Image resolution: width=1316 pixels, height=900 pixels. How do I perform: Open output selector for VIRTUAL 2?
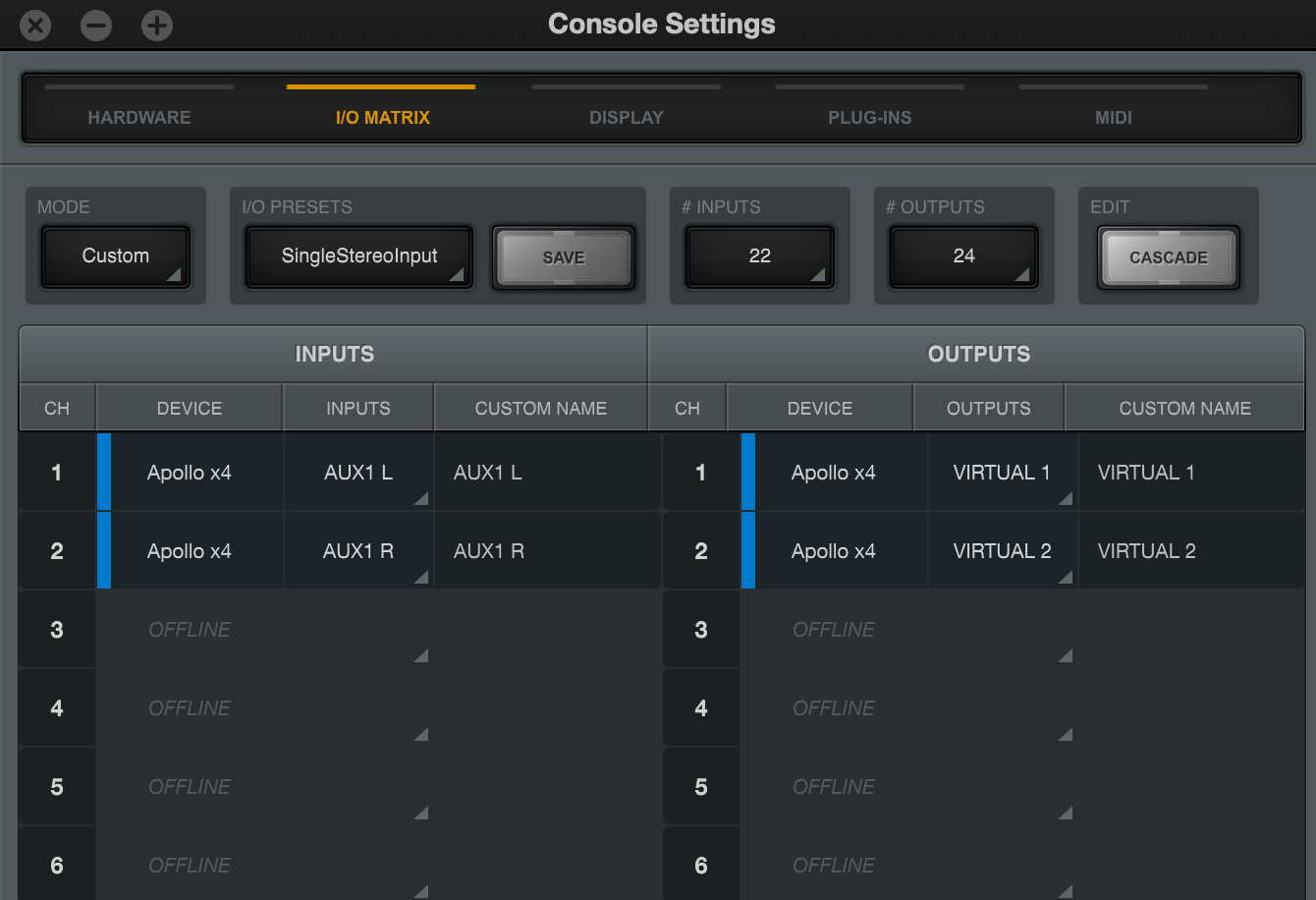point(1002,550)
